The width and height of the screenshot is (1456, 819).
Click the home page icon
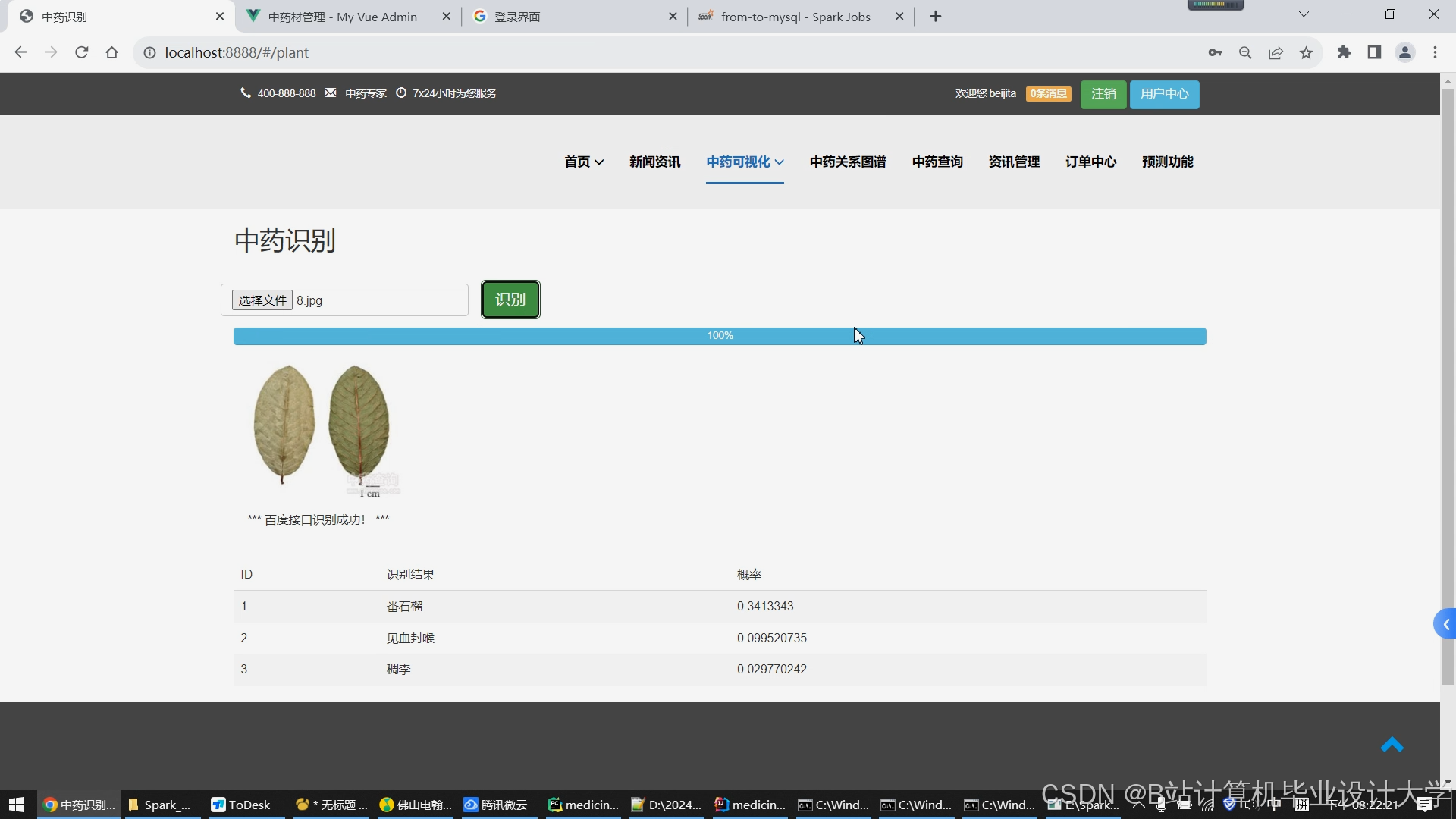click(x=112, y=52)
